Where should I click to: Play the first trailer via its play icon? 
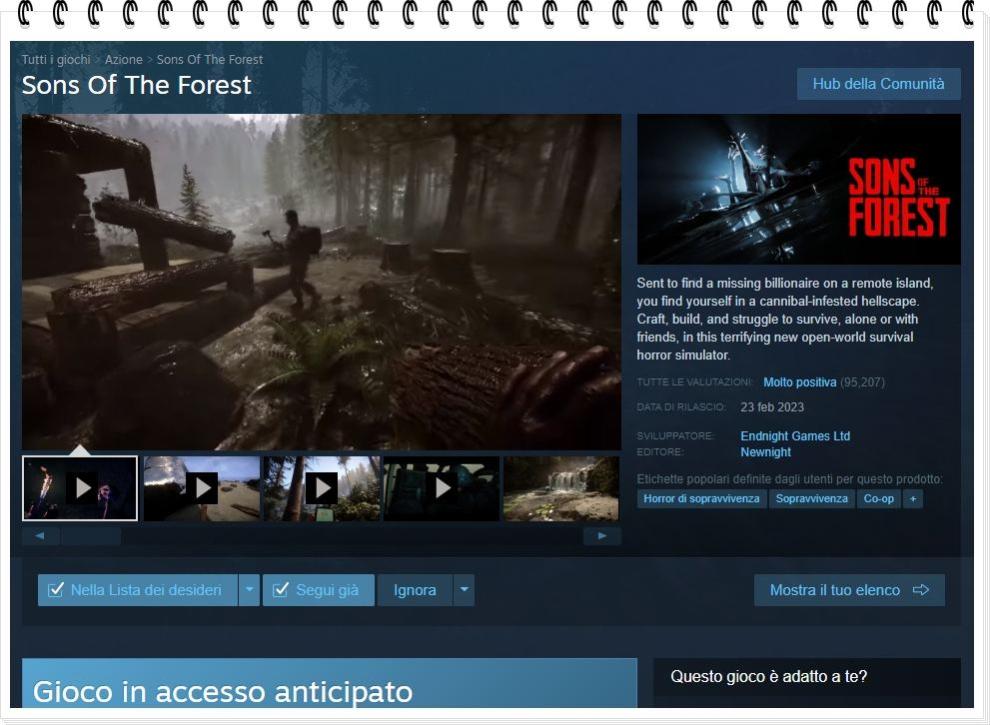pyautogui.click(x=80, y=488)
